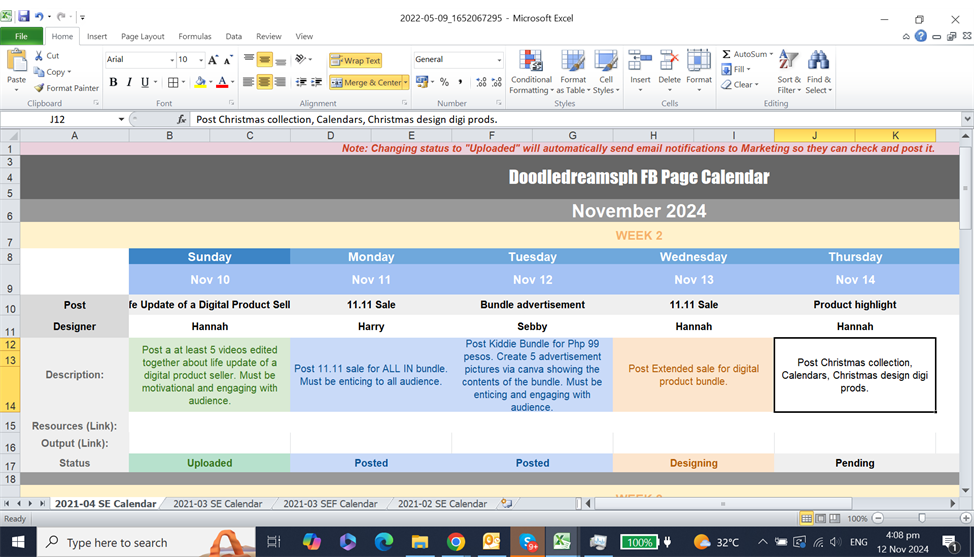Apply comma style formatting
Image resolution: width=974 pixels, height=557 pixels.
click(460, 82)
